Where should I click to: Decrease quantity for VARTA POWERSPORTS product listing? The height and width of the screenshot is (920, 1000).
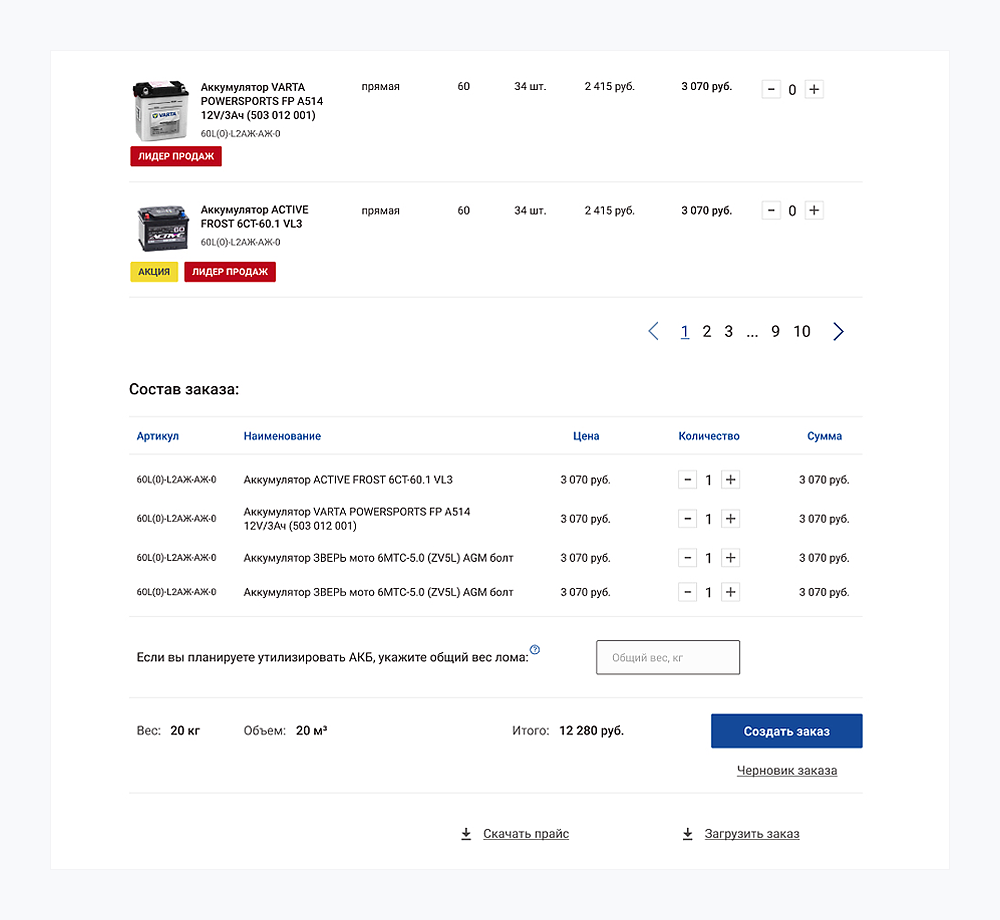click(771, 89)
